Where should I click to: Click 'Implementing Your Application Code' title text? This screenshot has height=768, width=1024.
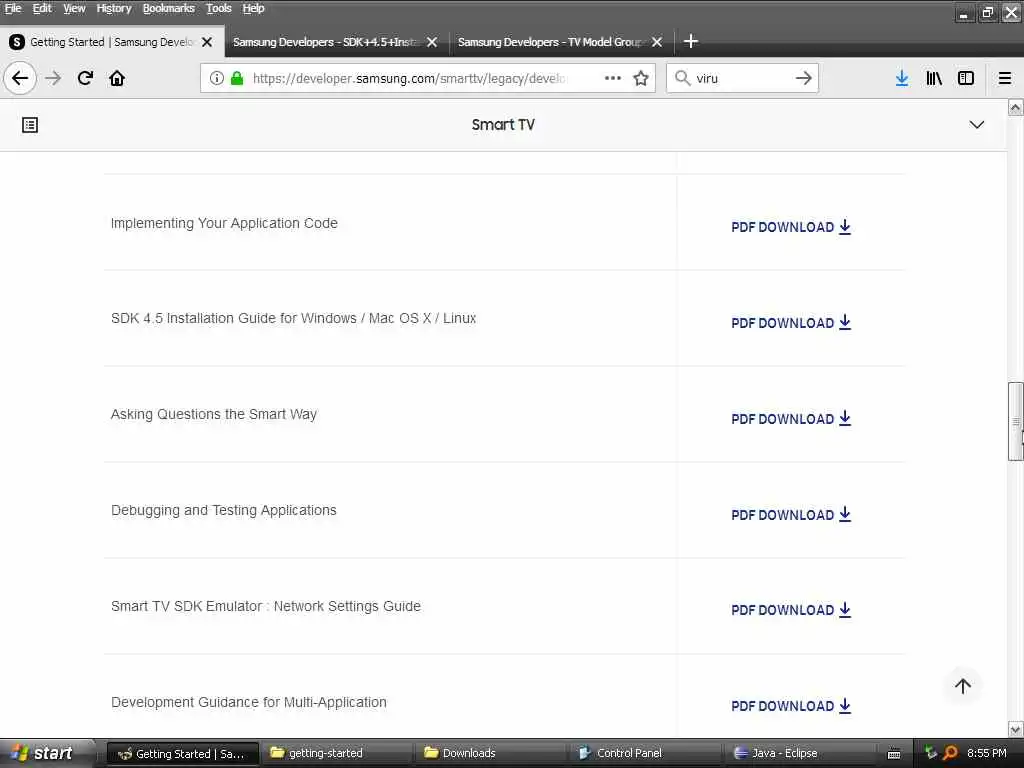point(224,223)
